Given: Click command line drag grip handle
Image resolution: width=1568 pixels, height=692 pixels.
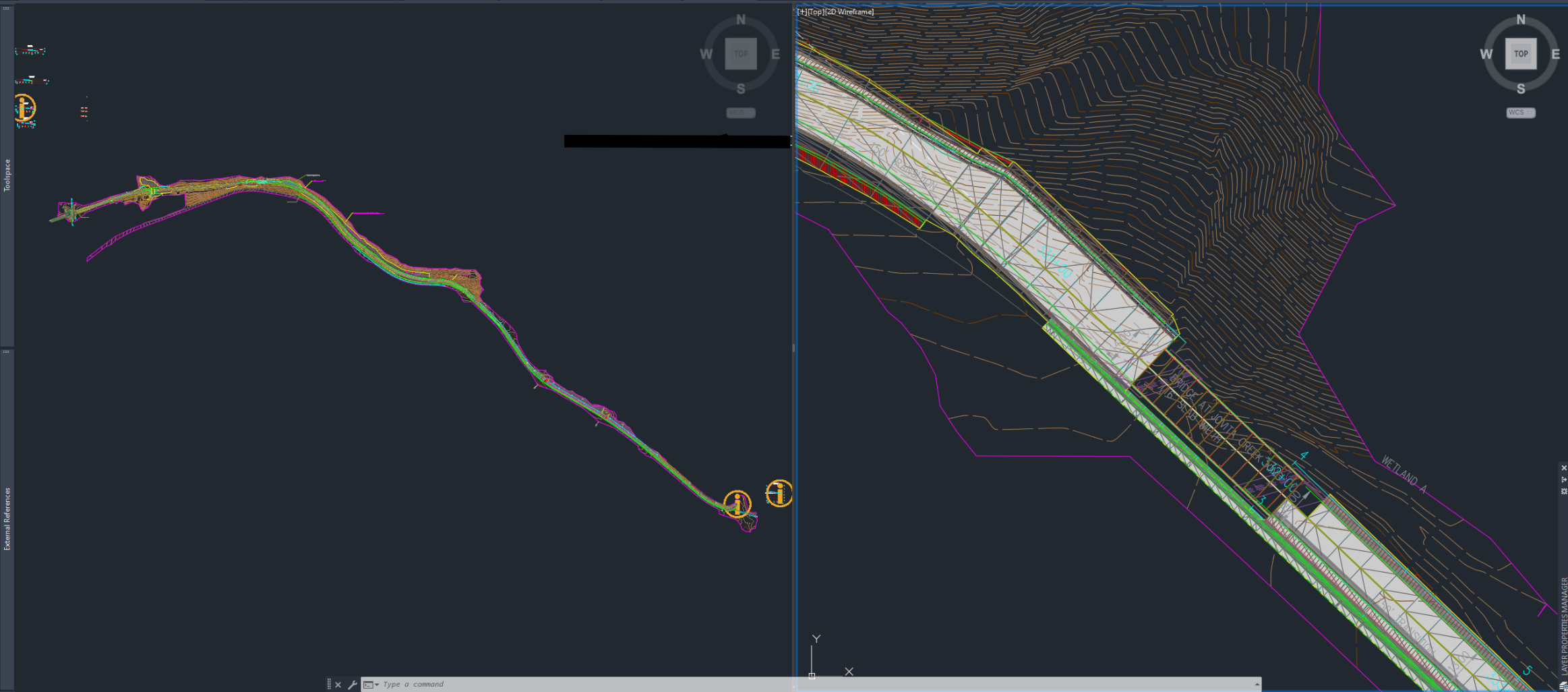Looking at the screenshot, I should pos(329,685).
